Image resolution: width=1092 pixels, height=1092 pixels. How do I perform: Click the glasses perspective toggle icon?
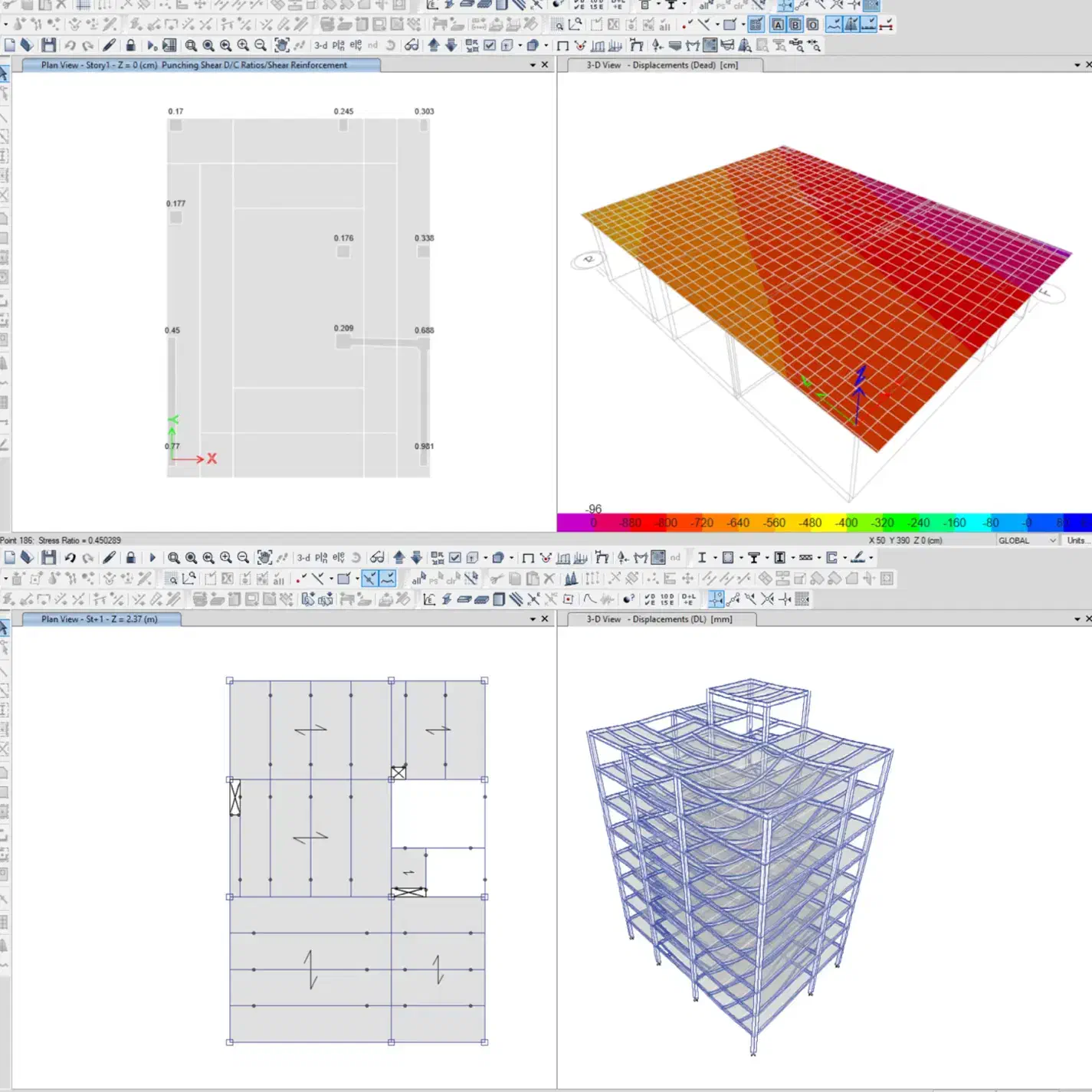point(412,45)
